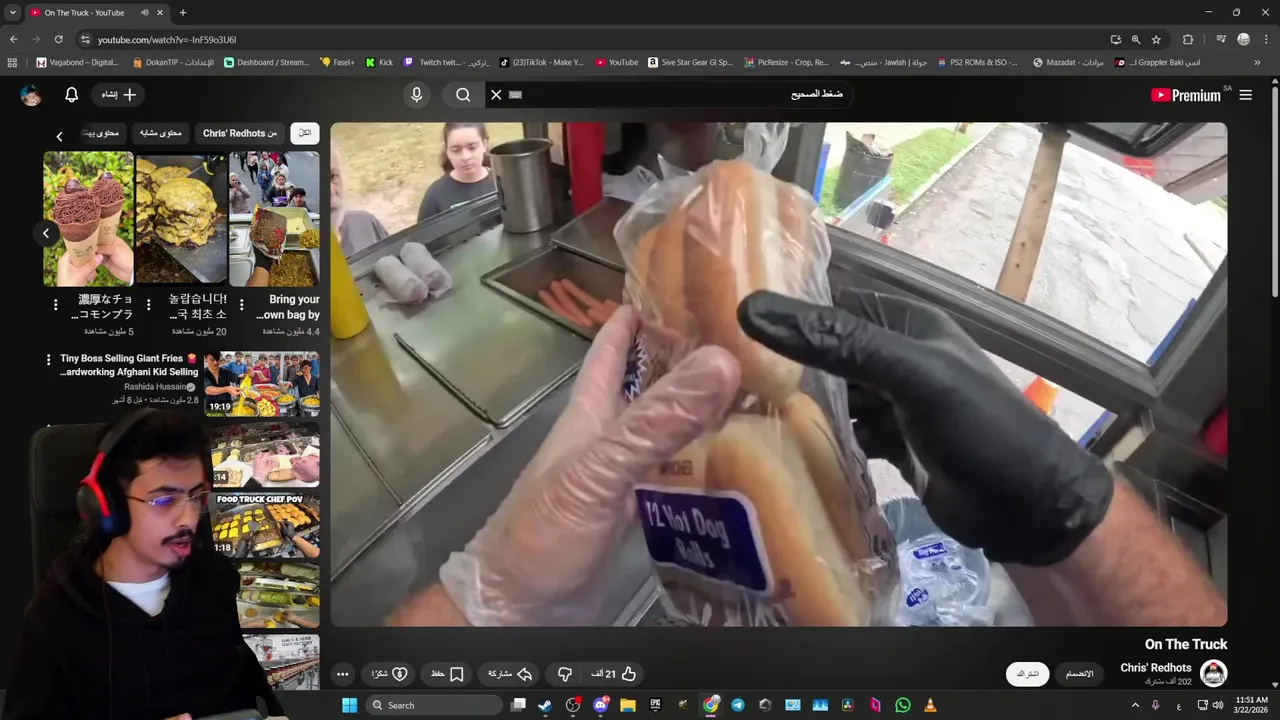
Task: Open YouTube notifications bell
Action: click(x=71, y=95)
